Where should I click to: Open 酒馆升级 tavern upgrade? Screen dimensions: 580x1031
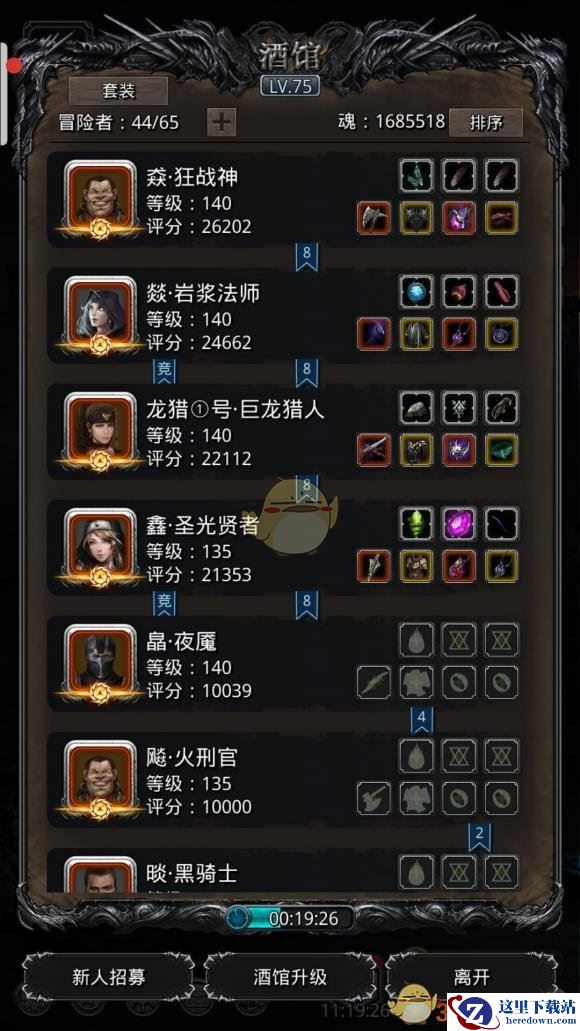point(290,976)
